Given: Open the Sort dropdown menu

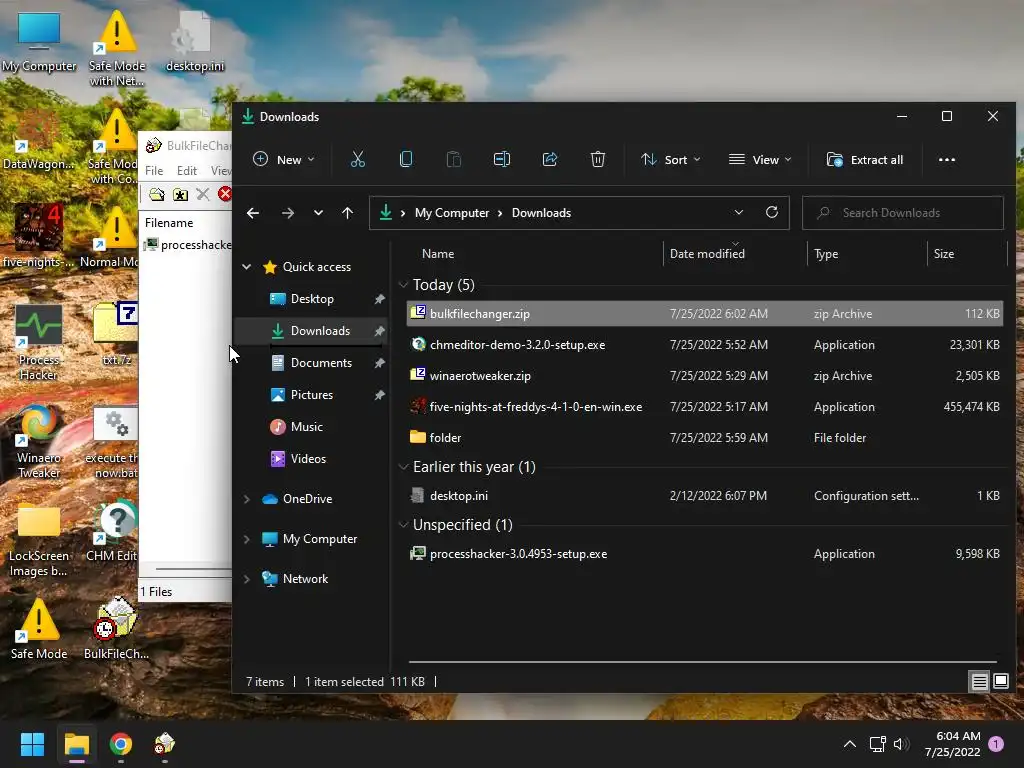Looking at the screenshot, I should coord(671,159).
